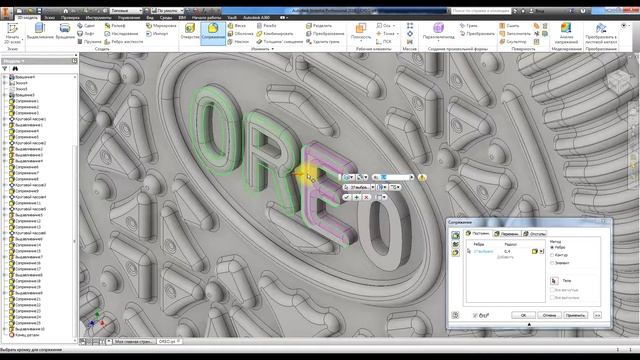This screenshot has width=640, height=360.
Task: Click the ViewCube in viewport corner
Action: tap(618, 81)
